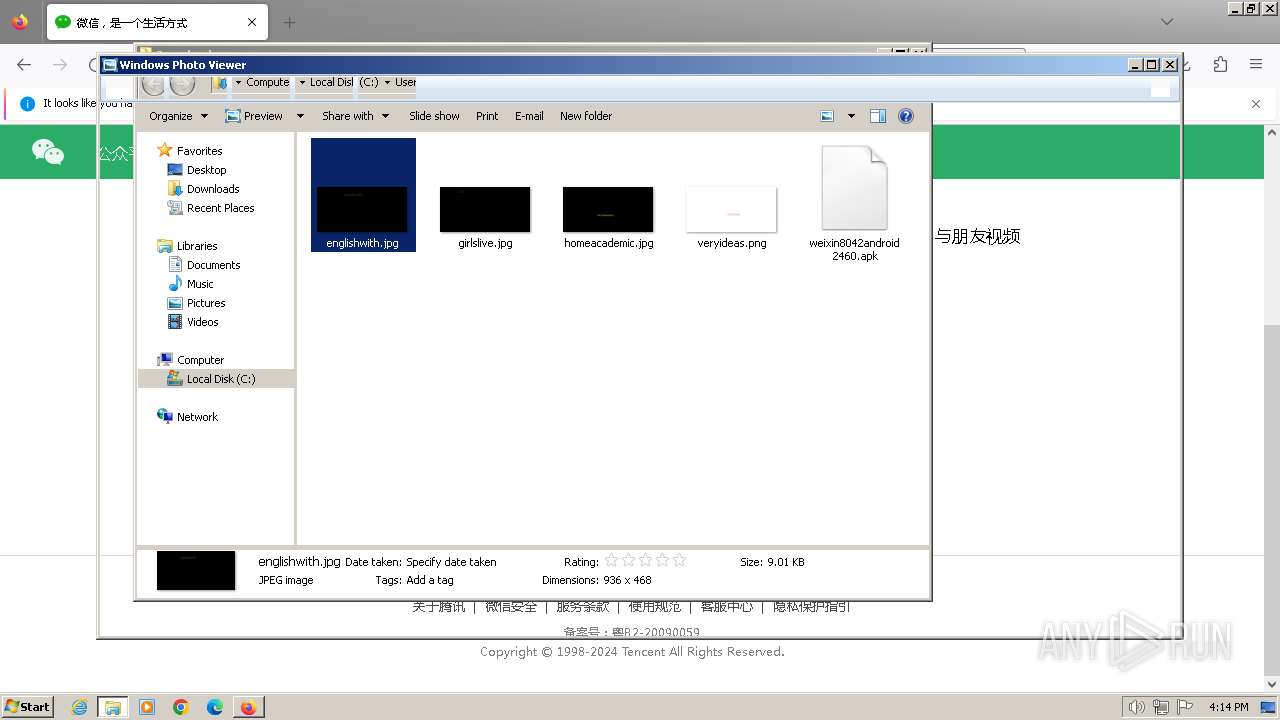
Task: Open Recent Places in navigation pane
Action: pos(210,208)
